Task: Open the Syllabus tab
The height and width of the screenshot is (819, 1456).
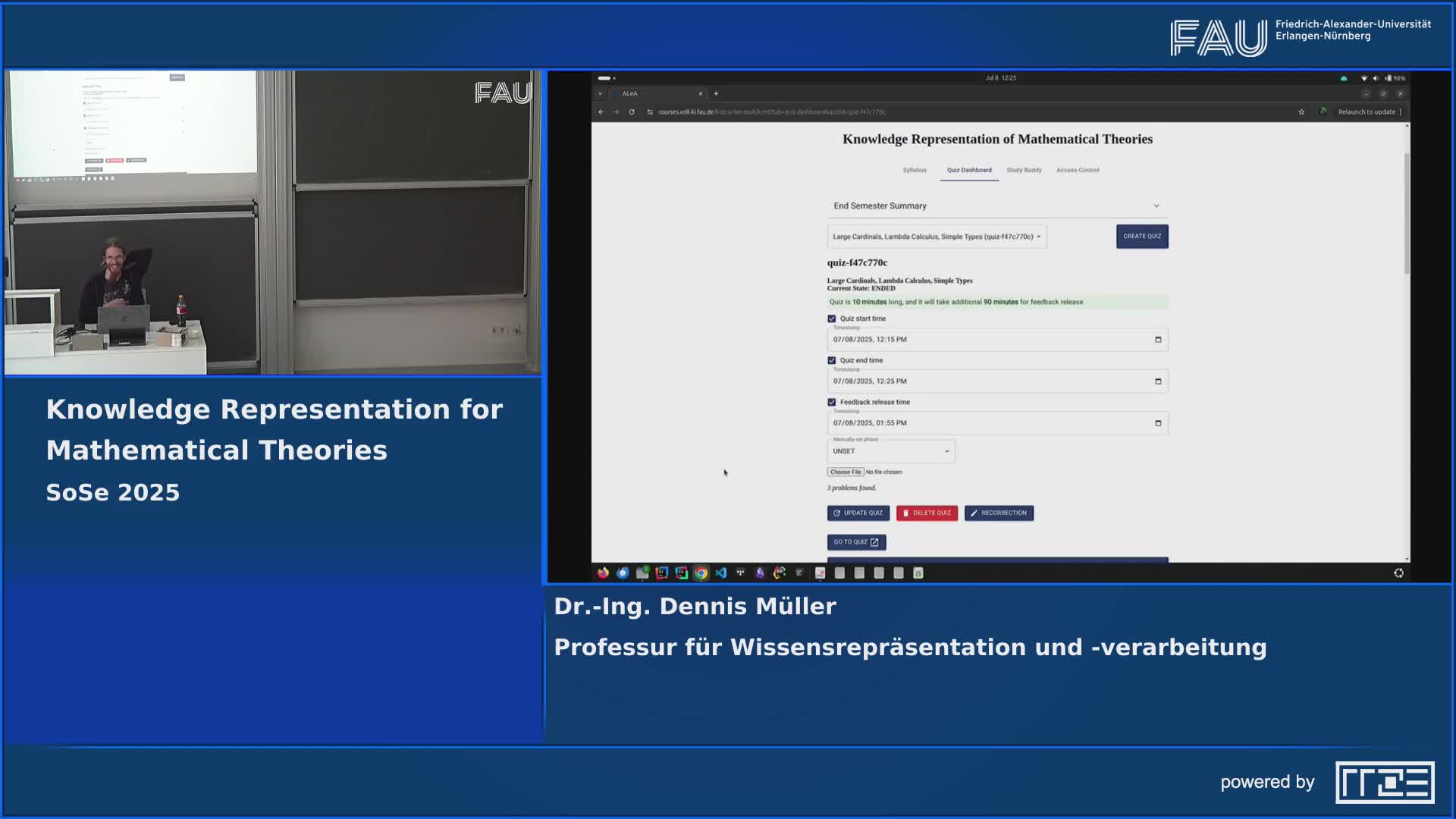Action: (x=915, y=171)
